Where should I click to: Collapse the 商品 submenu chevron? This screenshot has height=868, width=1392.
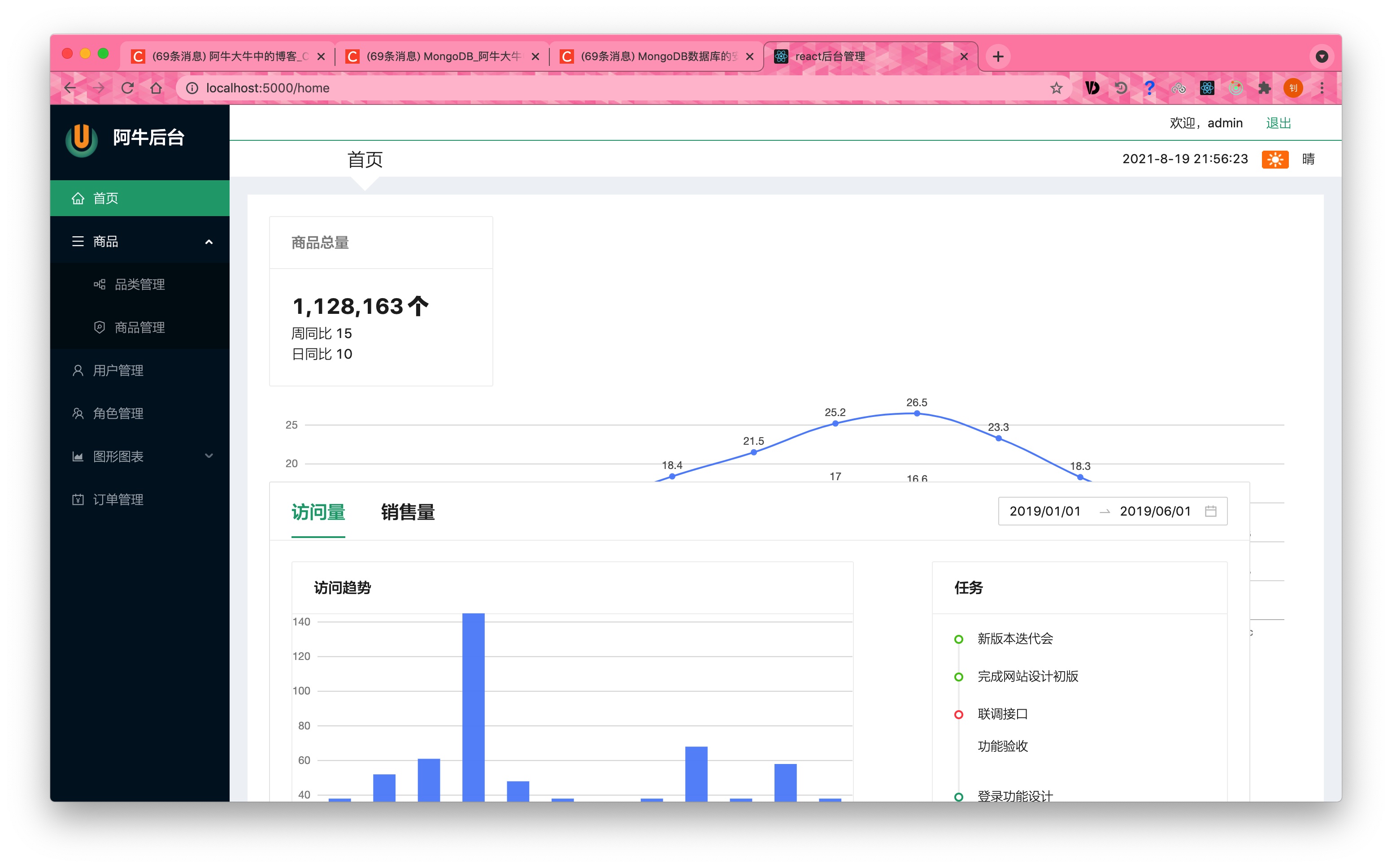(x=209, y=241)
